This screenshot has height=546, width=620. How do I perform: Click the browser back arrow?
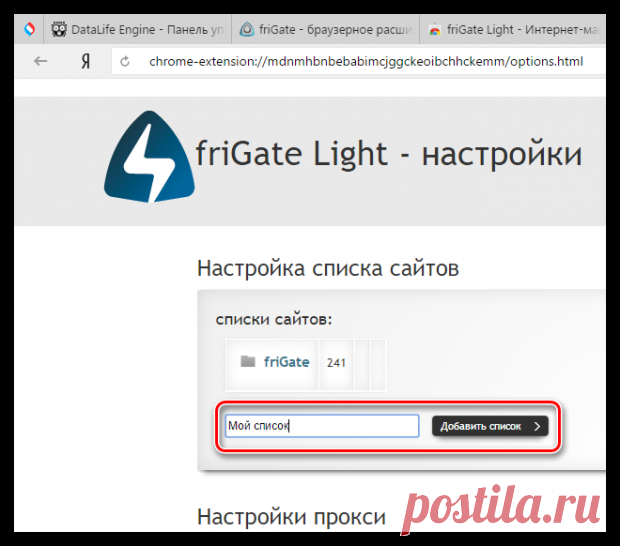coord(40,61)
